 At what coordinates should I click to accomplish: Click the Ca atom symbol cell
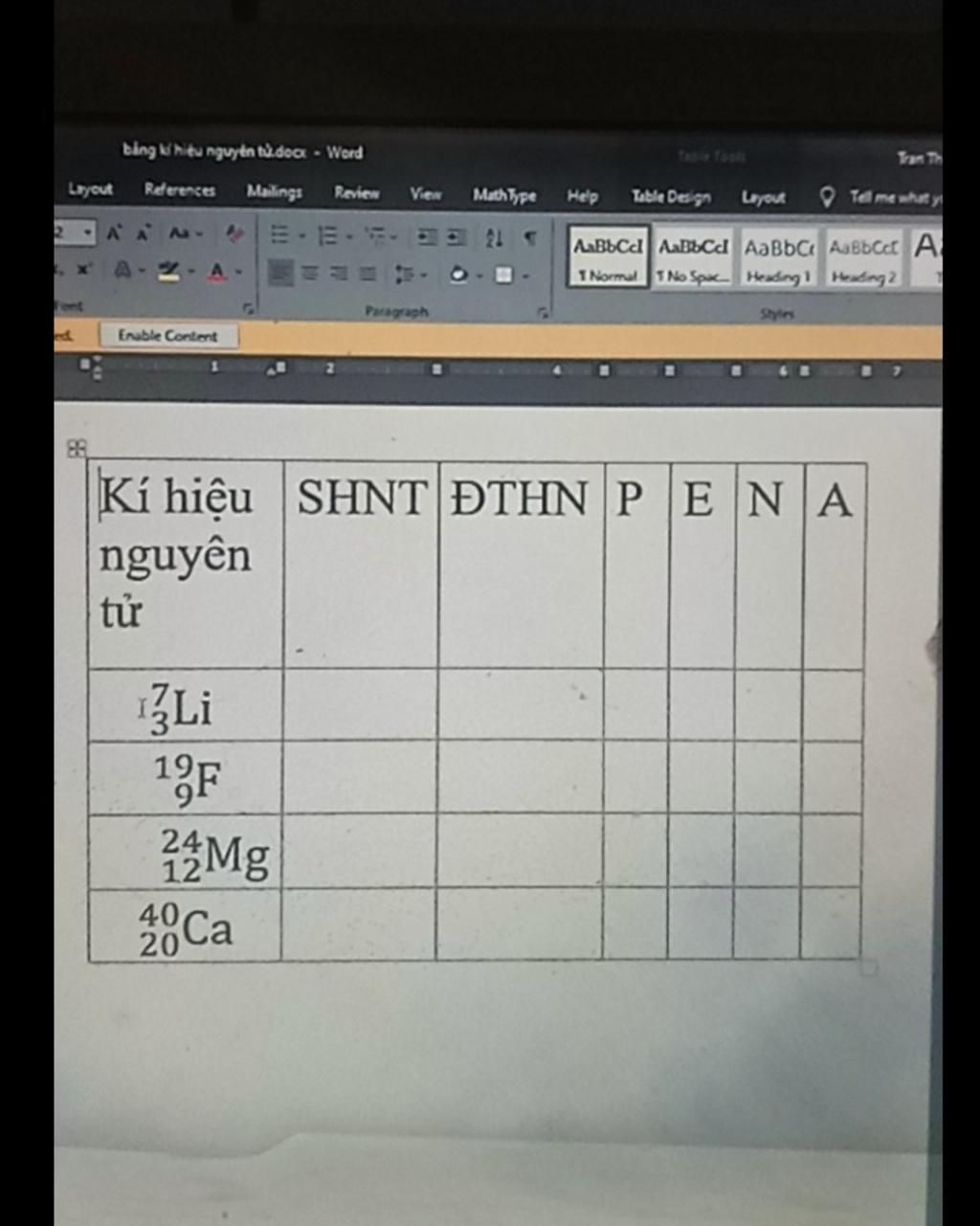coord(186,925)
